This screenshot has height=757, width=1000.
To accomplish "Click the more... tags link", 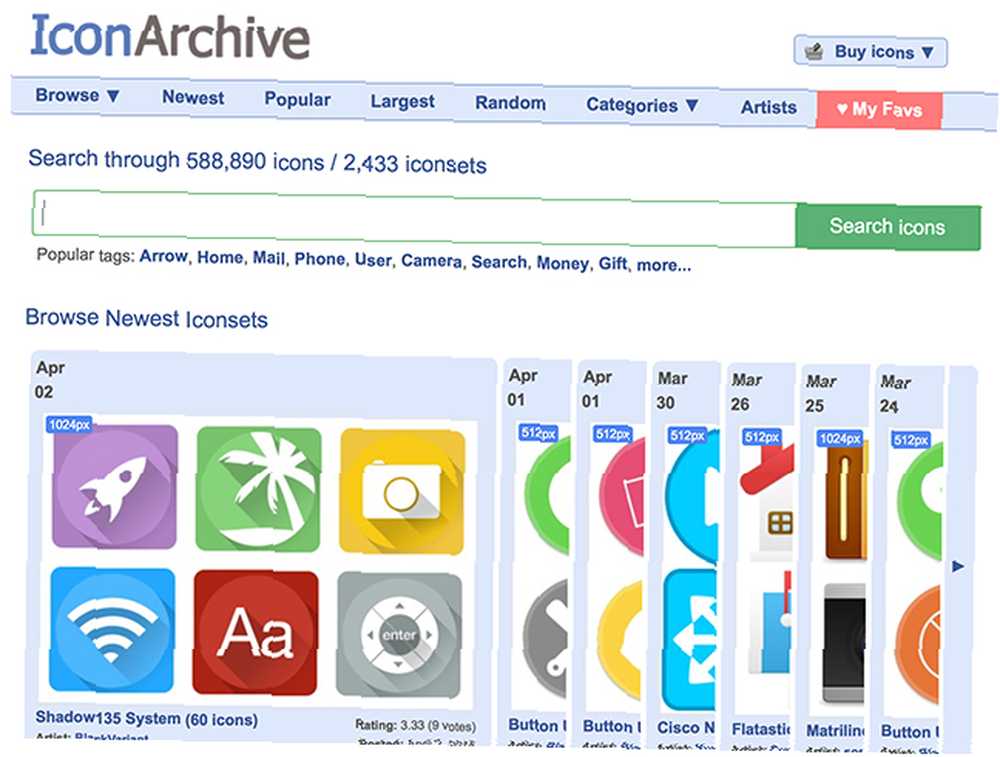I will (663, 265).
